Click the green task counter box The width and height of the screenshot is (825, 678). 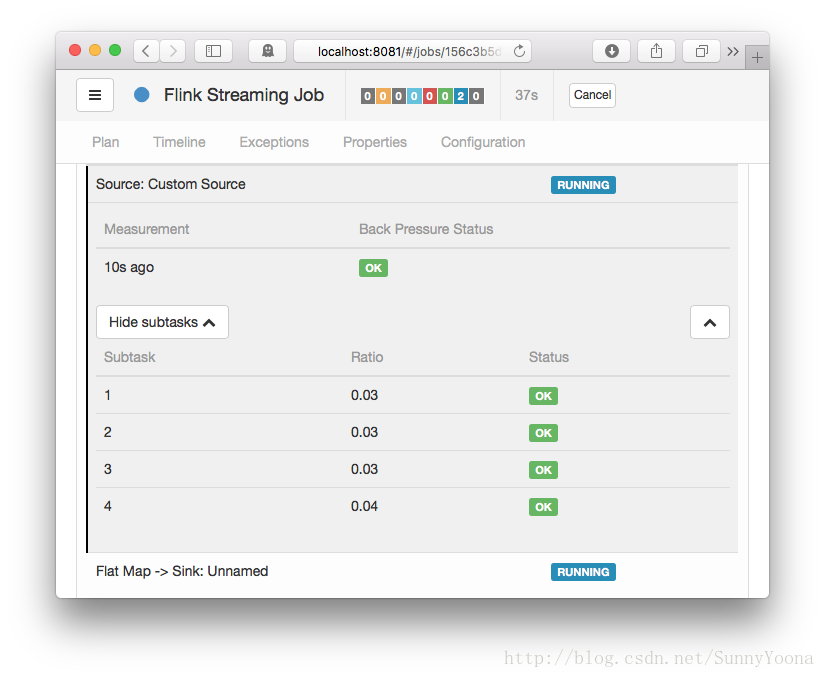tap(445, 96)
